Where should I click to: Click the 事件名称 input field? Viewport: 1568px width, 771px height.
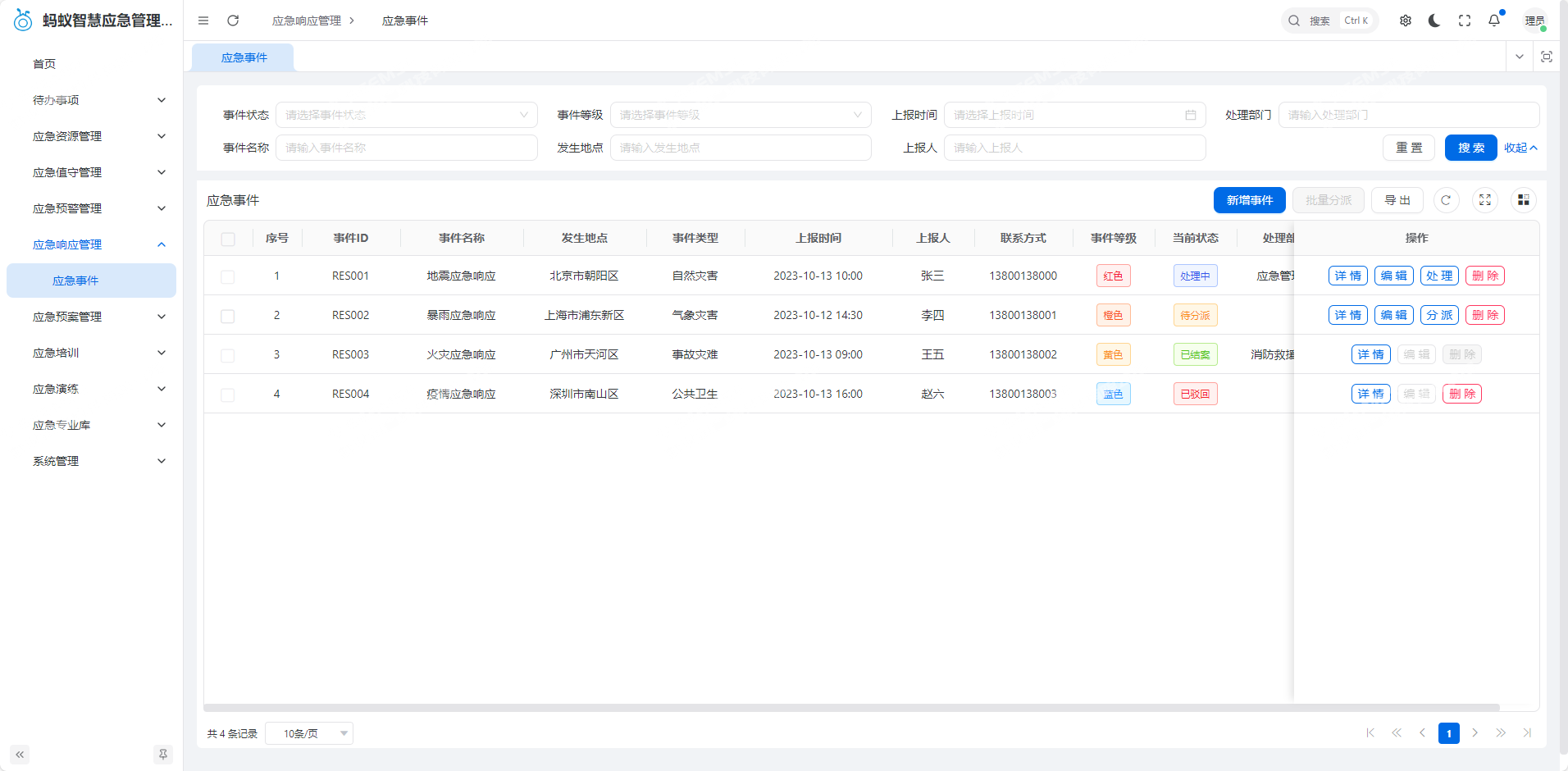pos(406,148)
